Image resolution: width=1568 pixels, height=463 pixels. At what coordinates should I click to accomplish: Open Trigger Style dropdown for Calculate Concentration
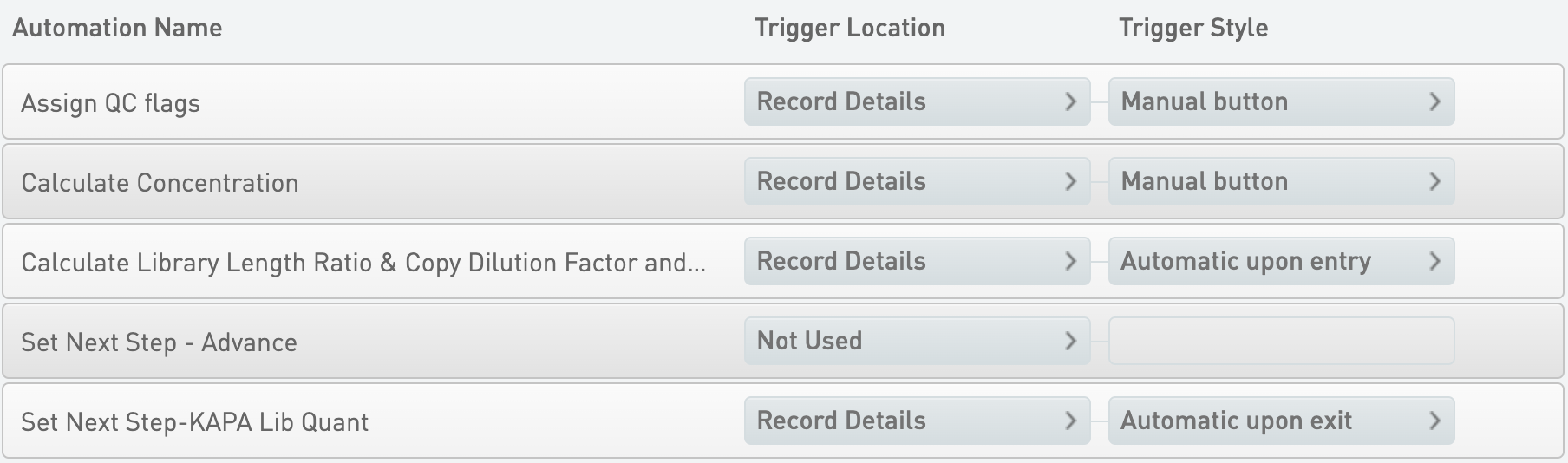click(1280, 181)
